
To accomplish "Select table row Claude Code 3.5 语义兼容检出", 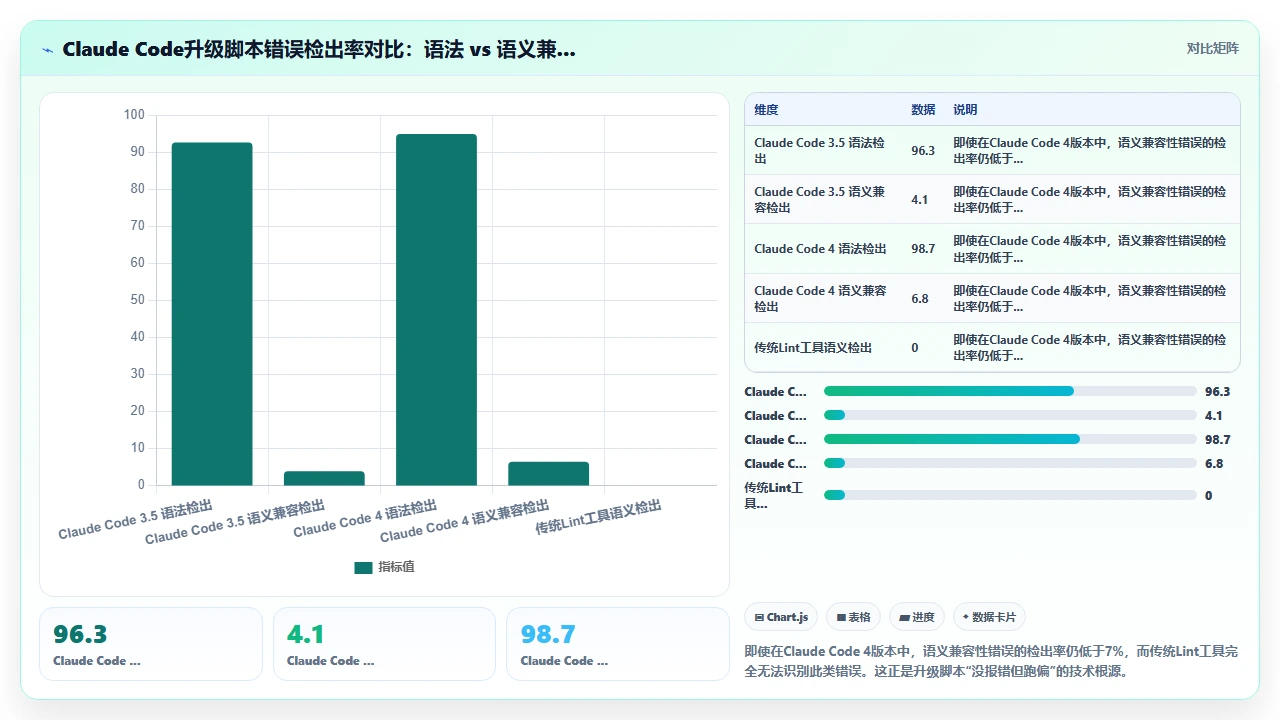I will point(992,199).
